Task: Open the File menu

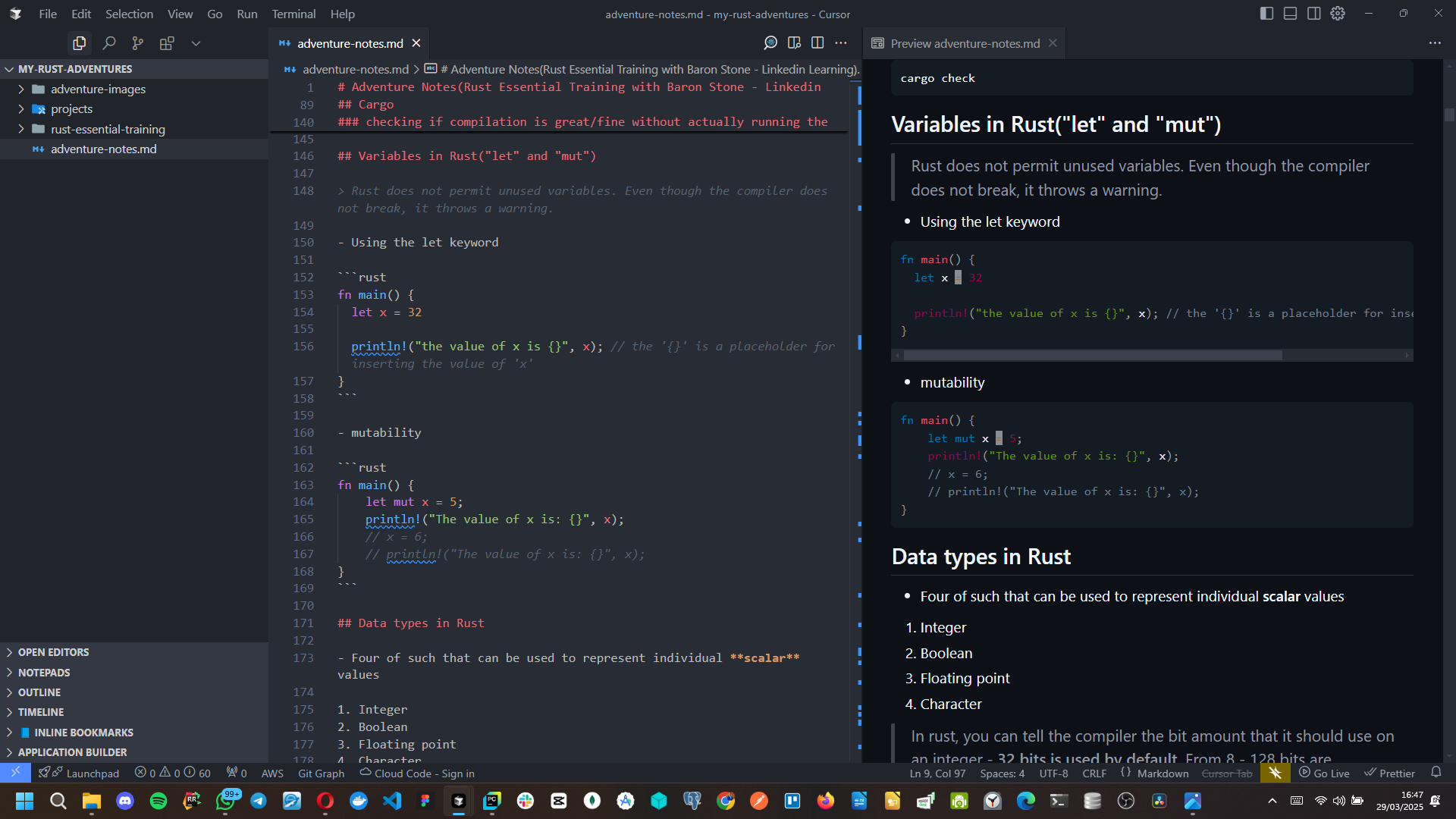Action: (x=48, y=14)
